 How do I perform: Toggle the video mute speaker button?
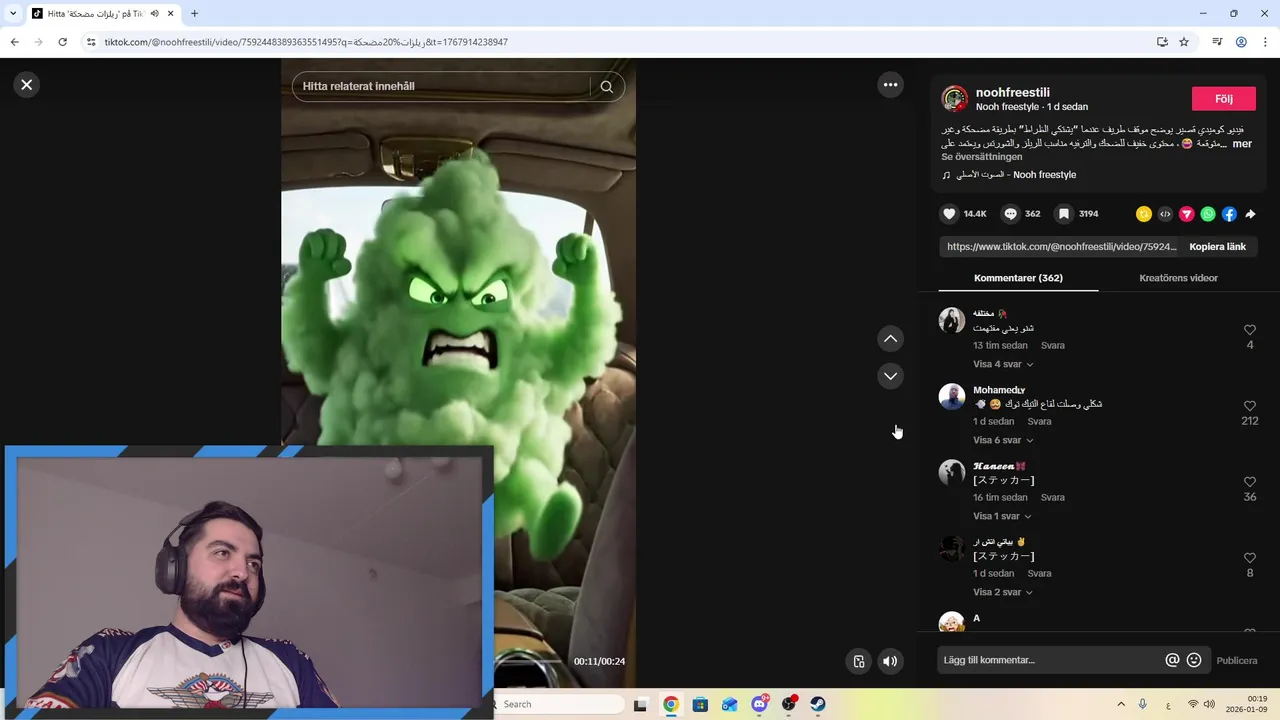pos(890,661)
